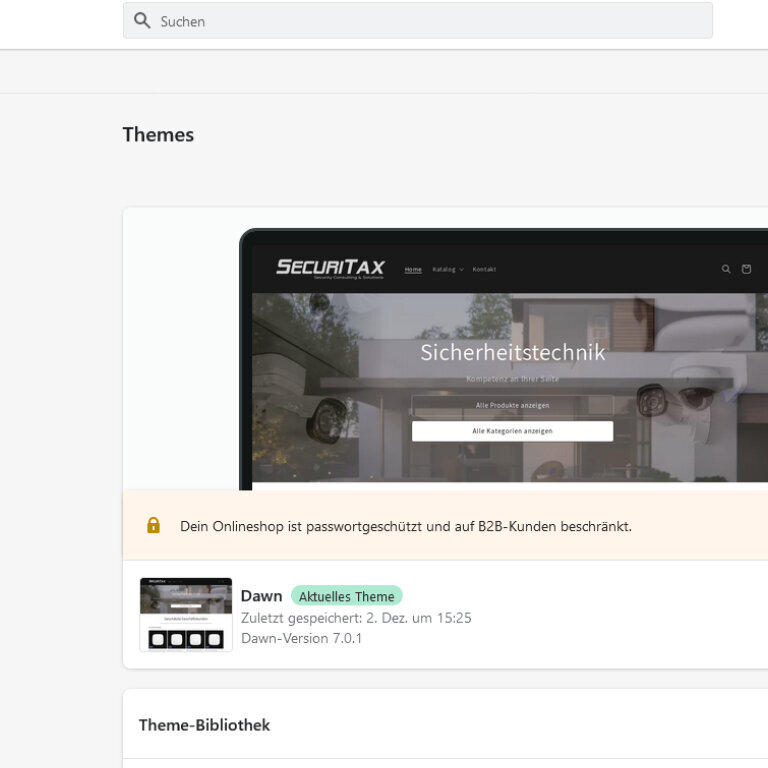Expand the Katalog dropdown in the preview
The image size is (768, 768).
click(447, 269)
